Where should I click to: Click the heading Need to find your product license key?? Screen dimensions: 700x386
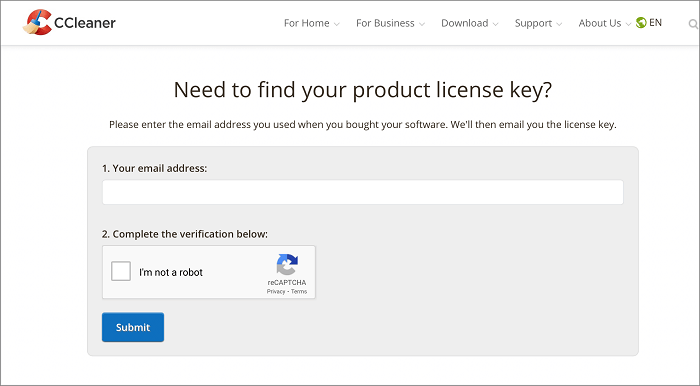point(362,90)
